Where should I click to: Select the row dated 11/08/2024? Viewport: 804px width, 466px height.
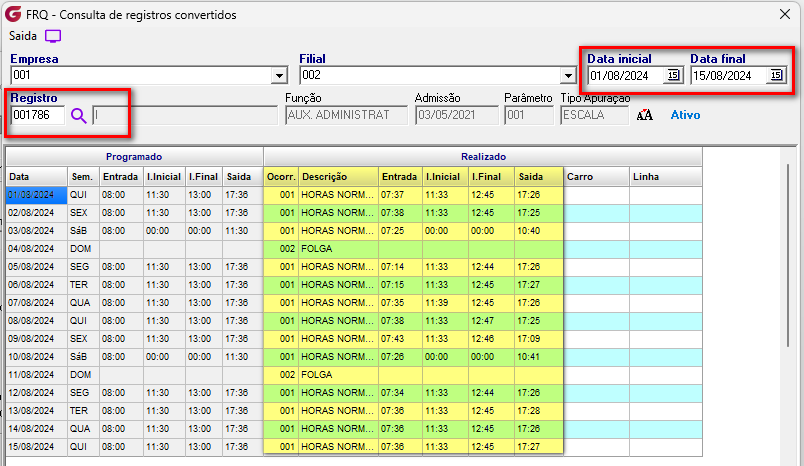click(x=354, y=375)
